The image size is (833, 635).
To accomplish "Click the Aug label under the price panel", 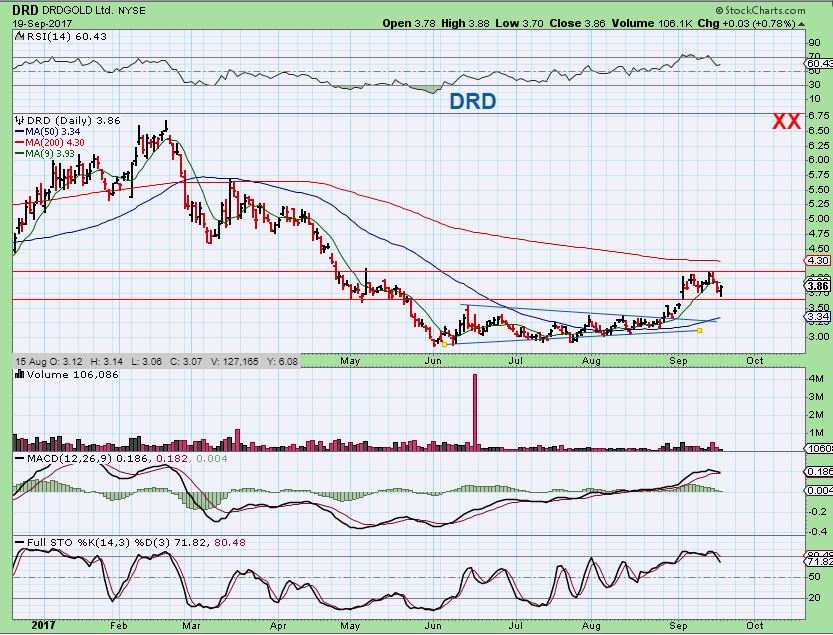I will point(591,361).
